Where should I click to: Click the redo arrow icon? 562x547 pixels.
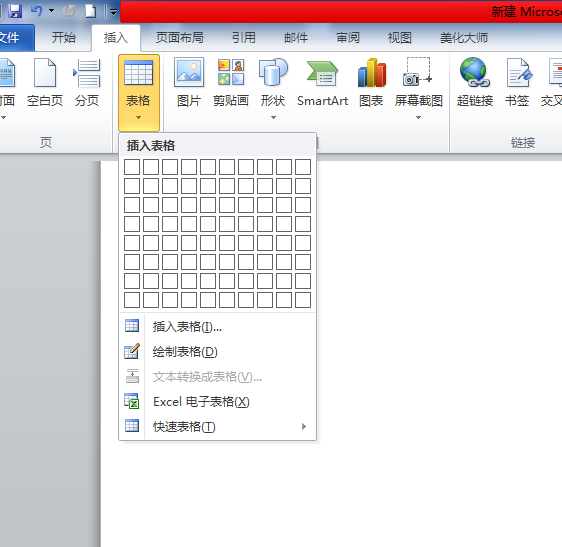[69, 11]
